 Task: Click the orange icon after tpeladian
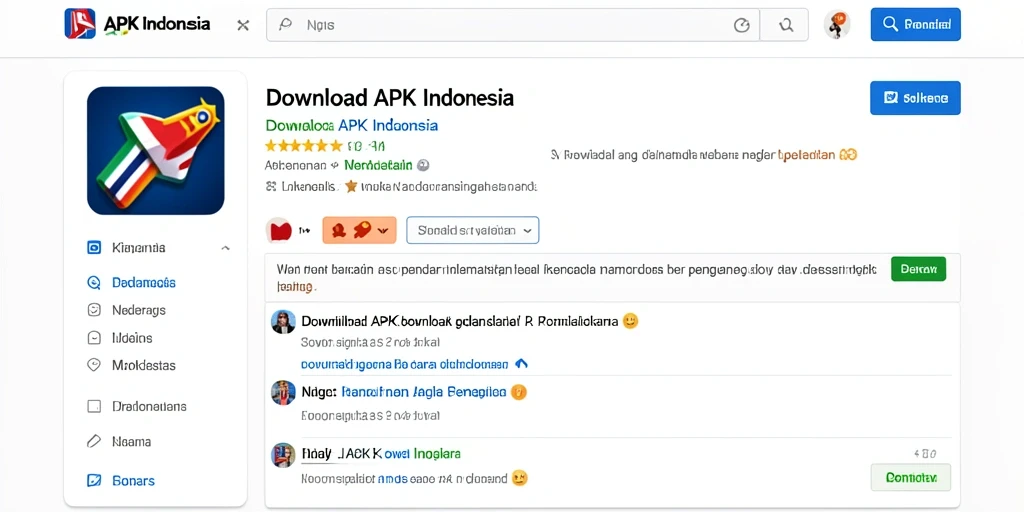(848, 155)
